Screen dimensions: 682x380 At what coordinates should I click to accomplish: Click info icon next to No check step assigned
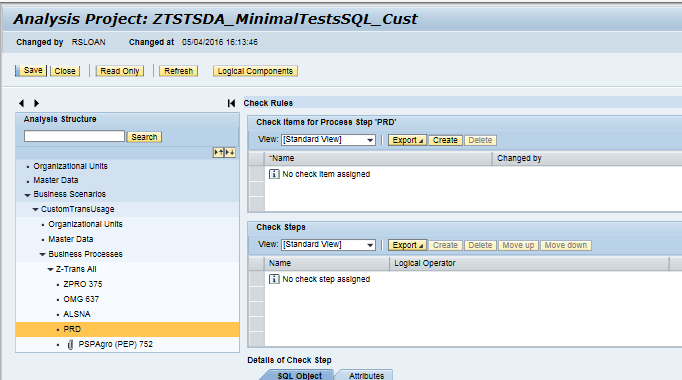point(274,279)
